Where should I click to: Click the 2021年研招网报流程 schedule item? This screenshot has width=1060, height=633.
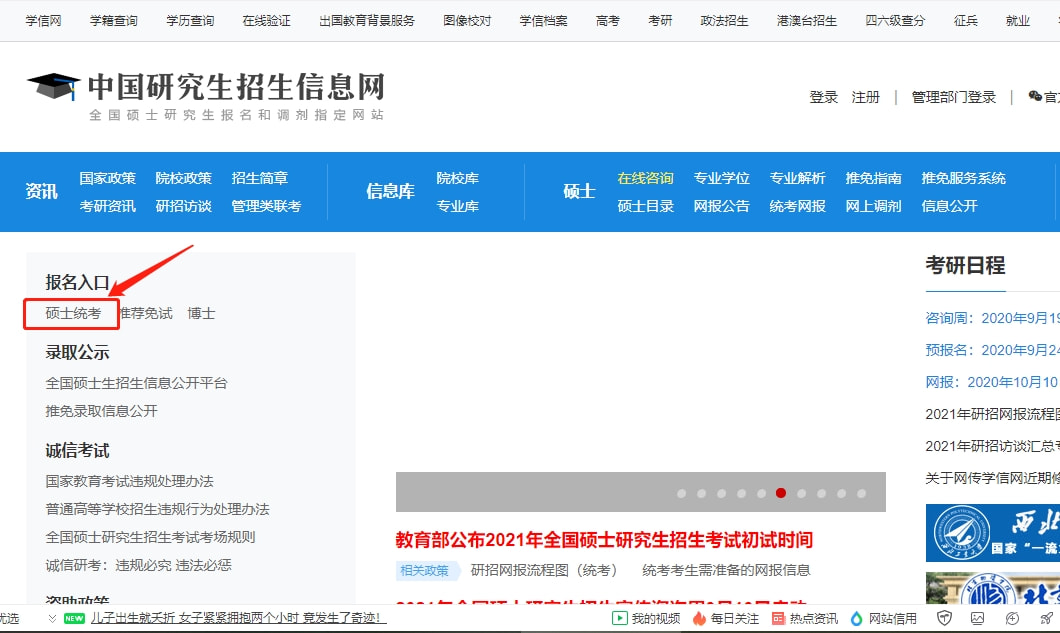992,414
